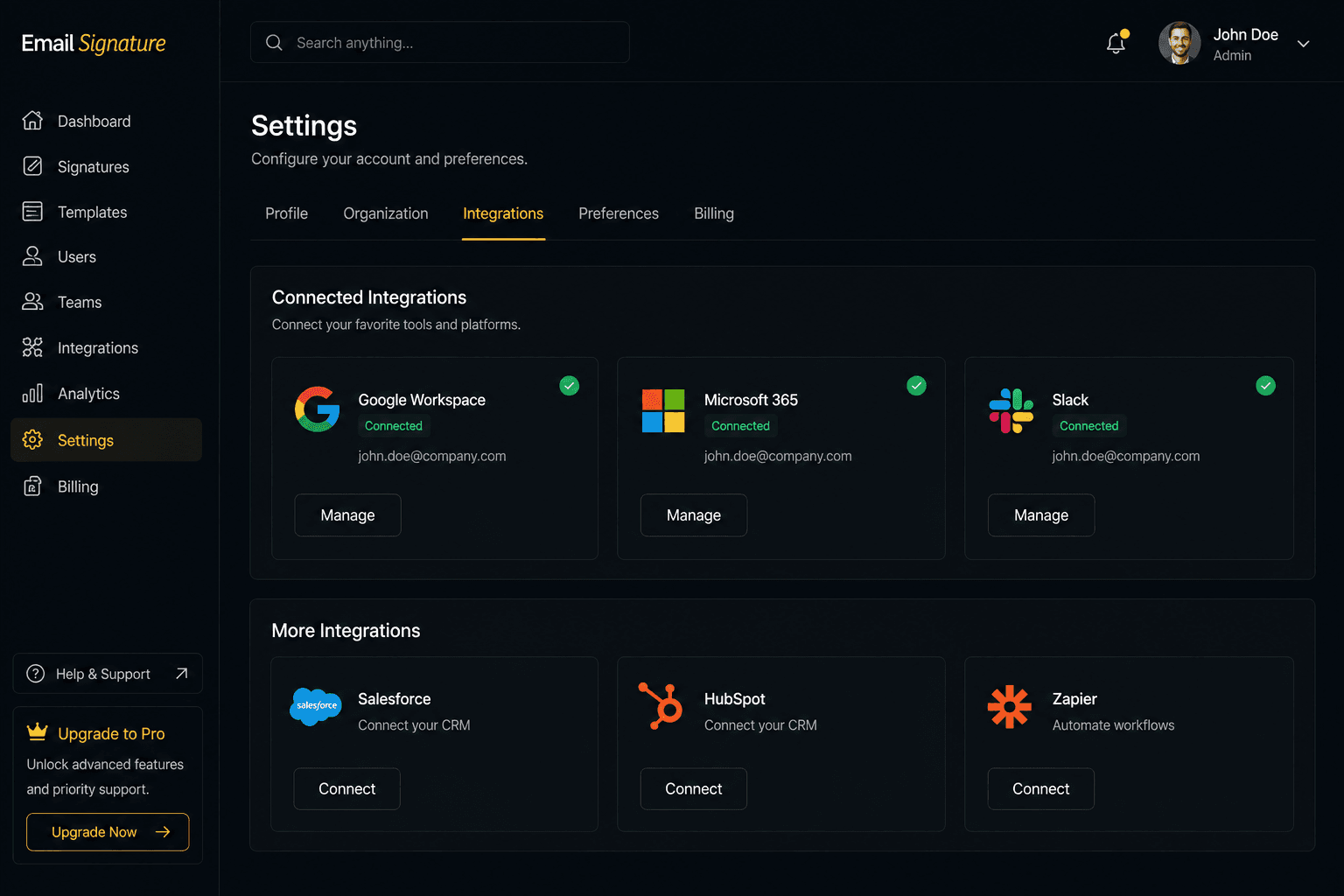Viewport: 1344px width, 896px height.
Task: Open the Preferences tab
Action: coord(619,213)
